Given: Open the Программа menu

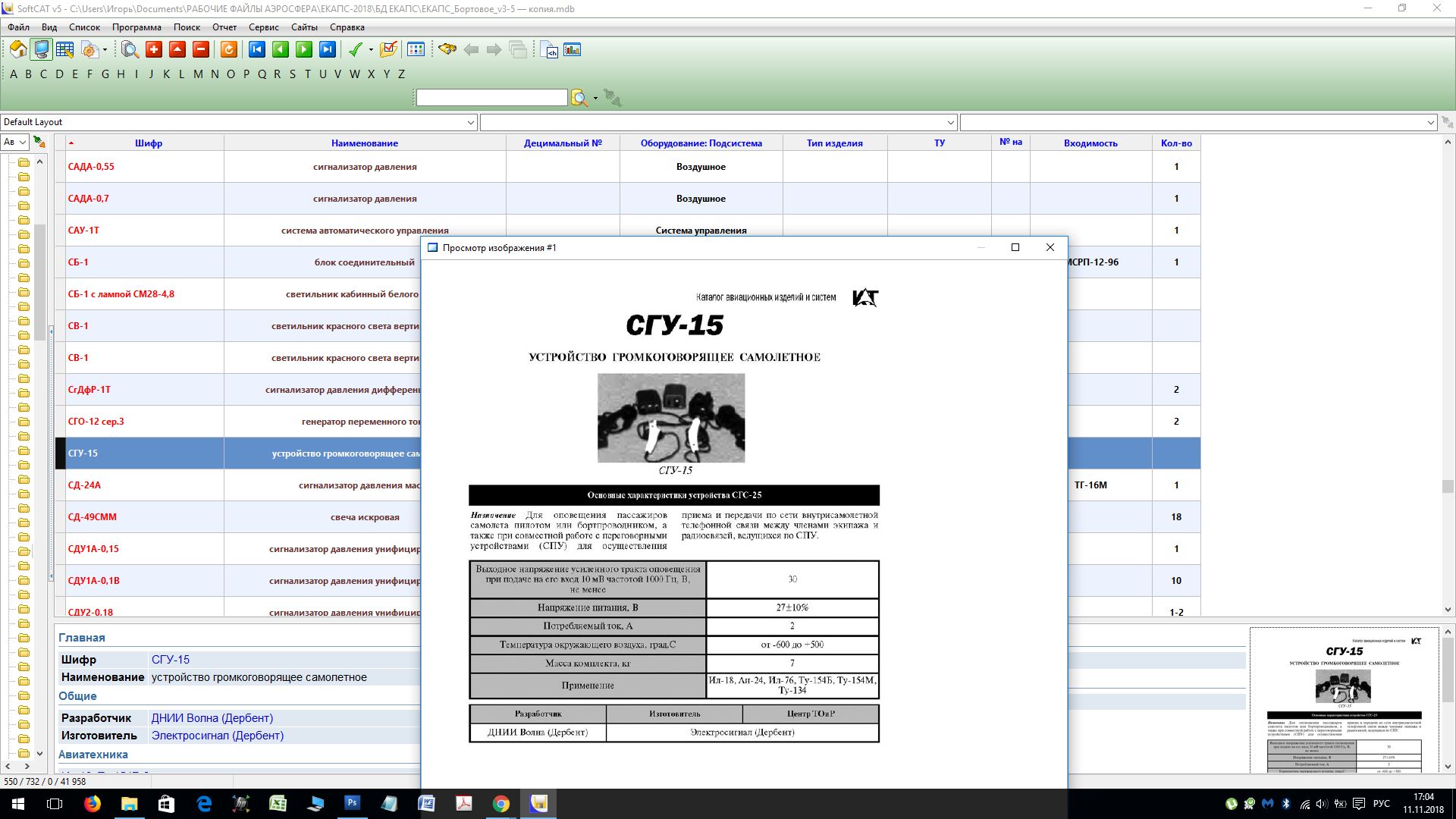Looking at the screenshot, I should [x=136, y=27].
